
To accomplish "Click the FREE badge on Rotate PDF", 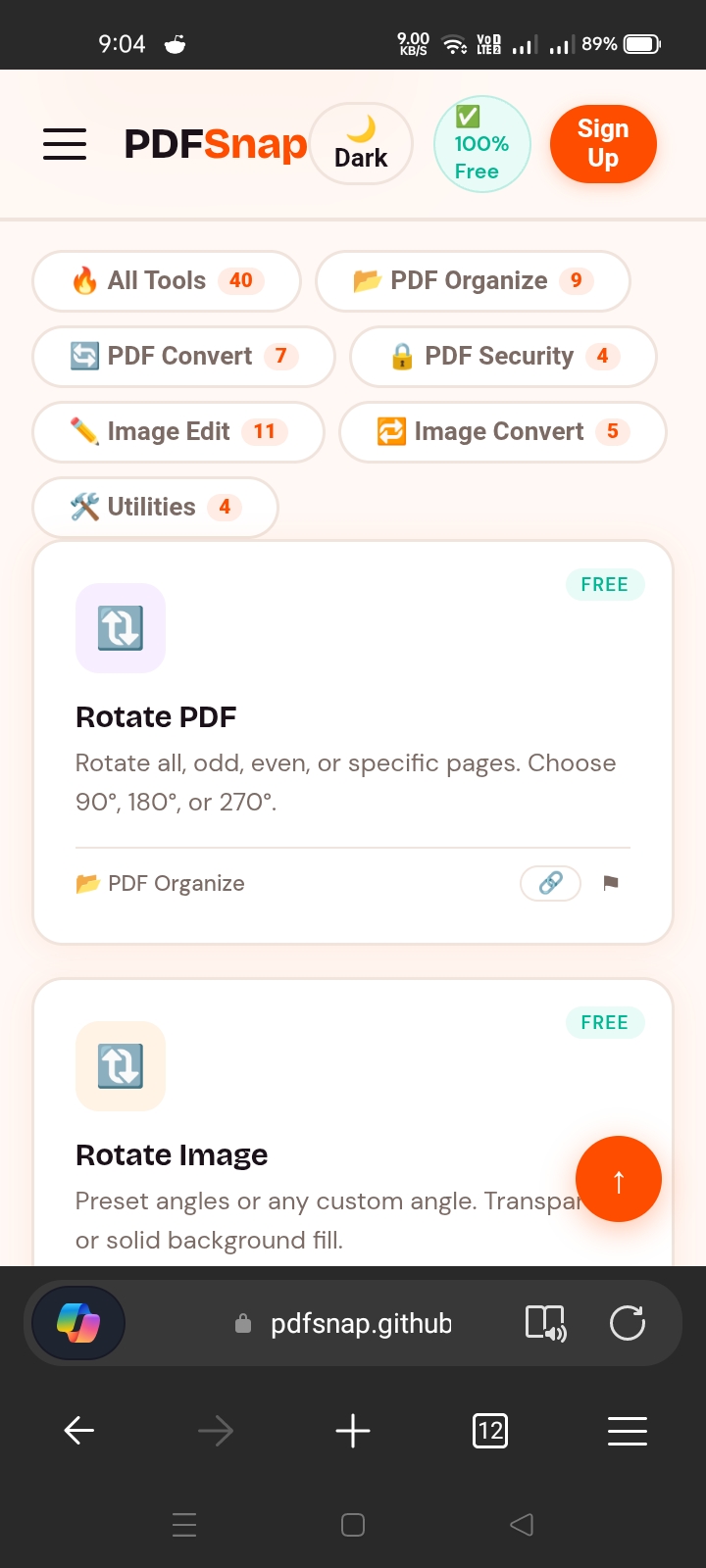I will point(605,584).
